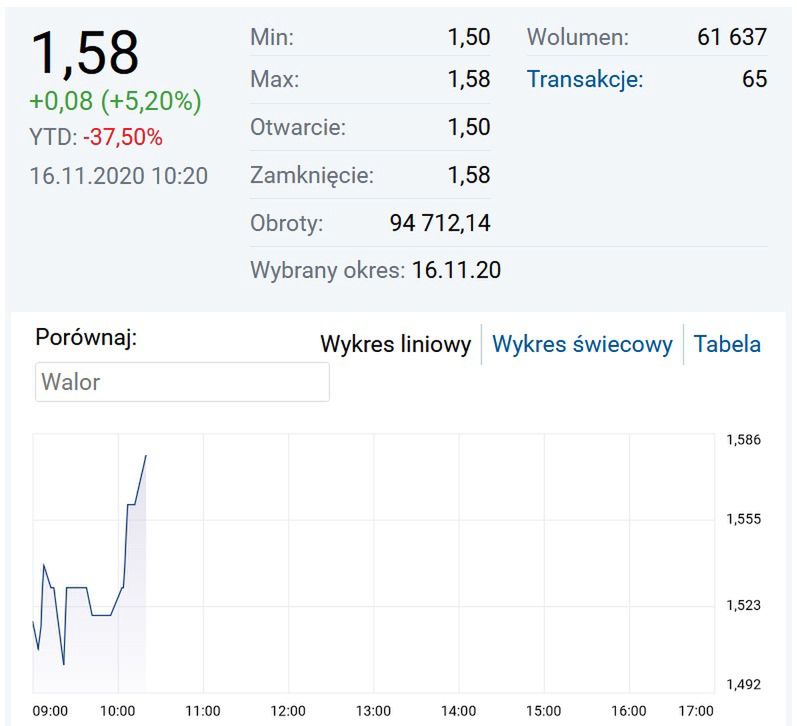Image resolution: width=797 pixels, height=726 pixels.
Task: Open the Tabela view
Action: (727, 345)
